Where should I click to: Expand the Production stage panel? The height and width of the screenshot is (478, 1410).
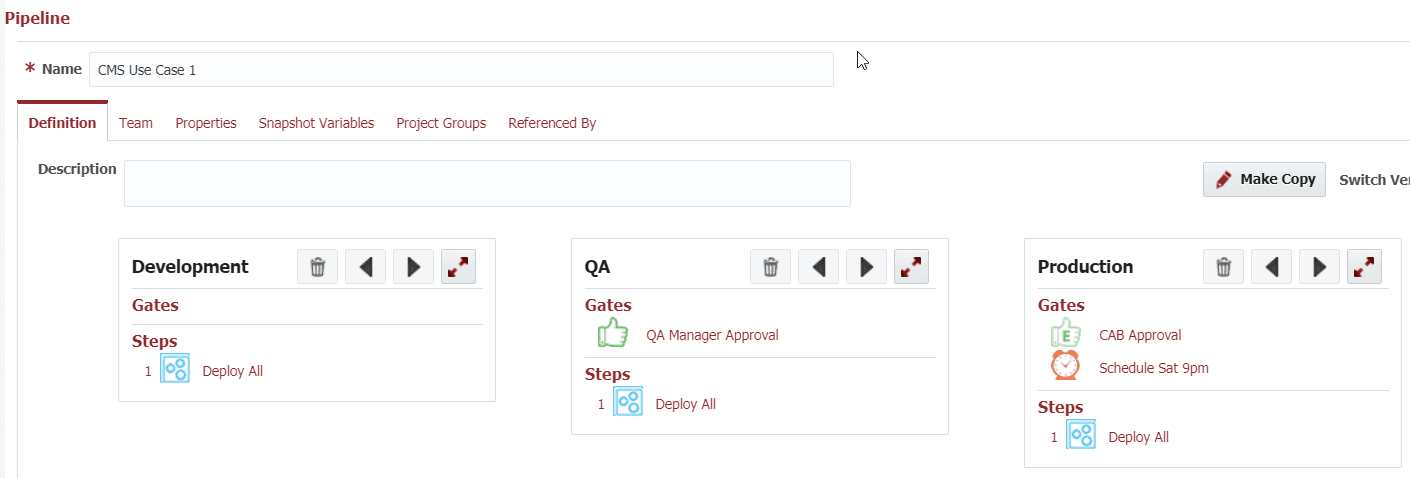coord(1365,267)
